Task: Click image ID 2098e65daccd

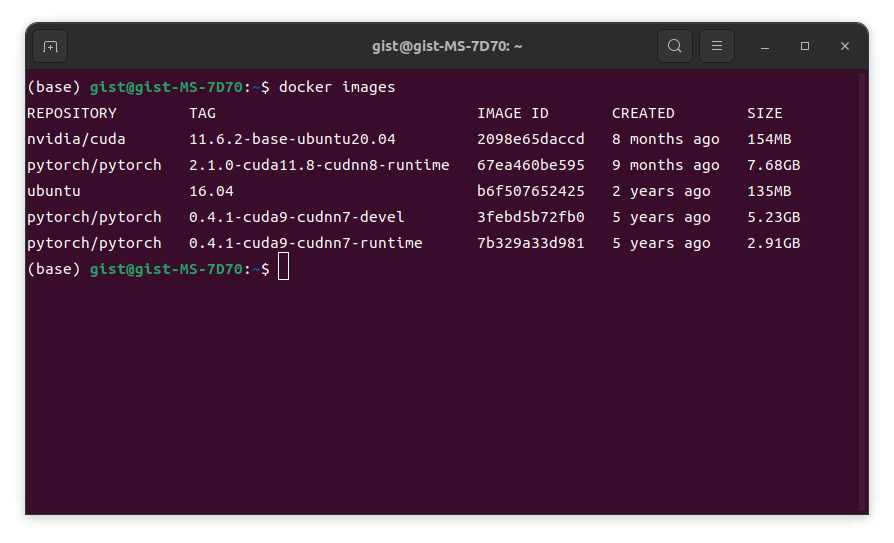Action: pyautogui.click(x=531, y=139)
